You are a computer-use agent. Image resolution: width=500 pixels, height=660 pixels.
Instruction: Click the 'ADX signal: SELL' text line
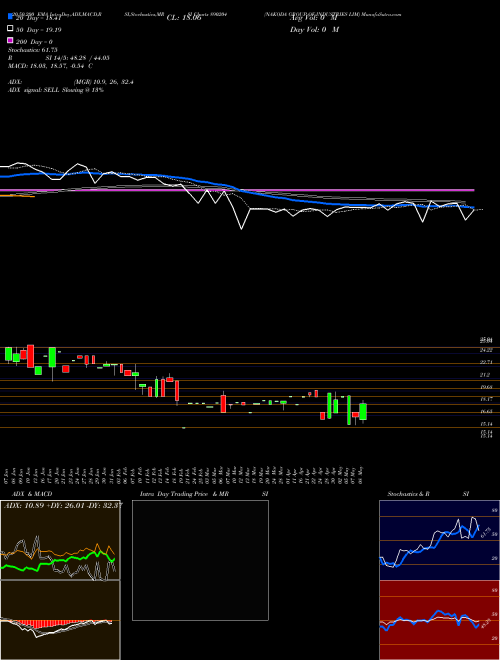point(56,90)
